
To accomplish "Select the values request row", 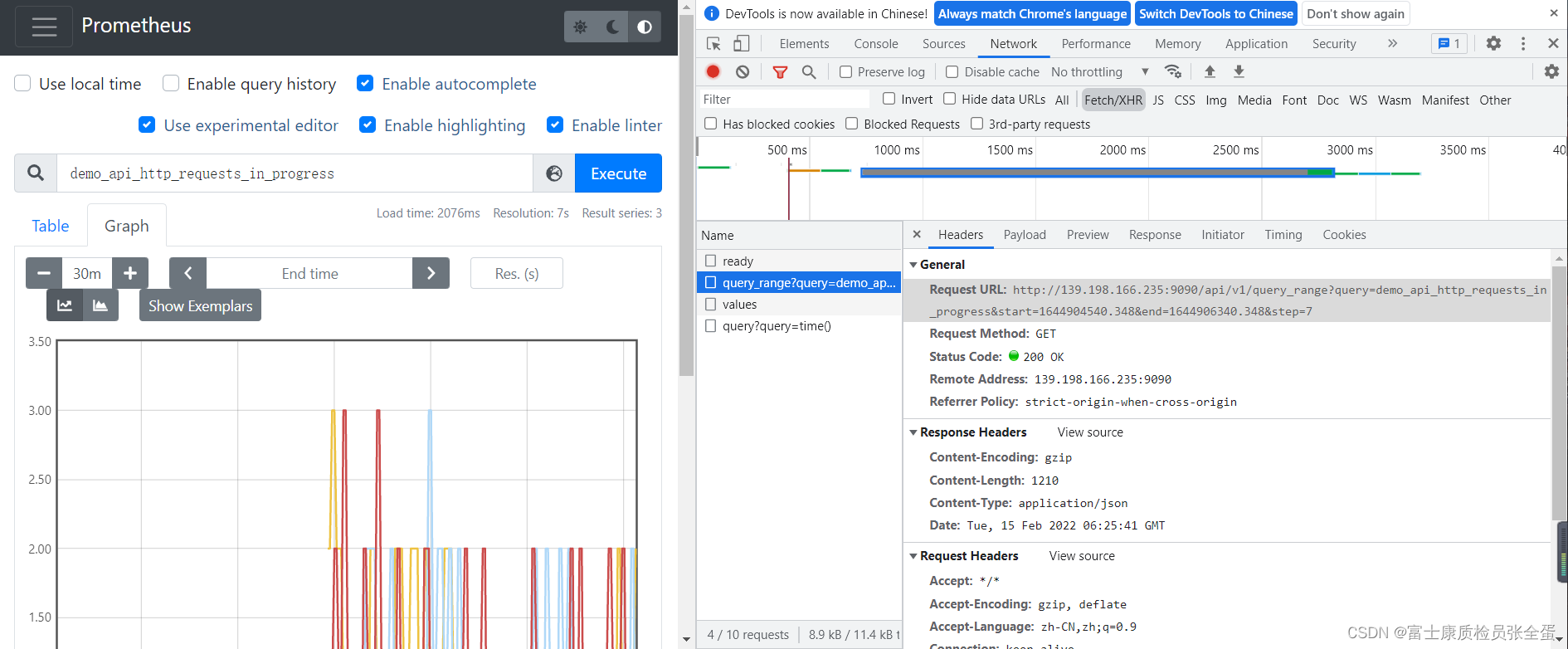I will click(x=799, y=305).
